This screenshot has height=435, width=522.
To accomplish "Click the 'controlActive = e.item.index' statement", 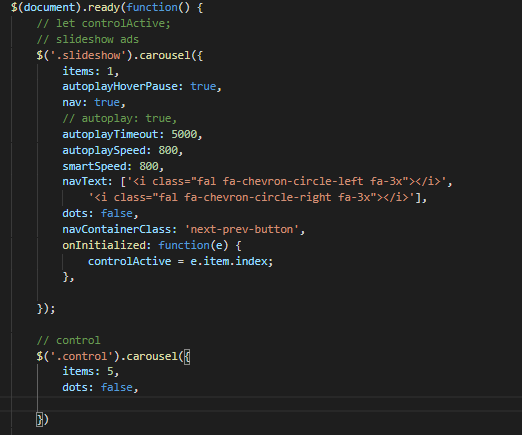I will [180, 261].
